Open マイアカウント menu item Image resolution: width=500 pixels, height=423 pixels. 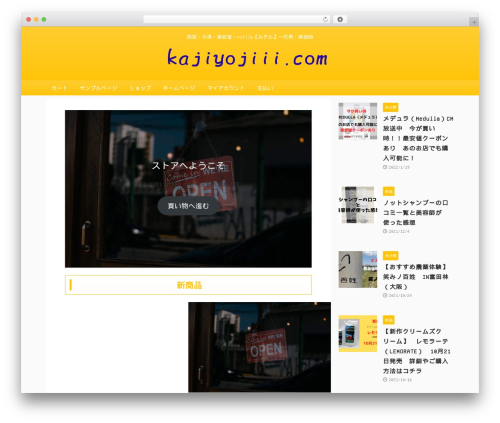(226, 88)
